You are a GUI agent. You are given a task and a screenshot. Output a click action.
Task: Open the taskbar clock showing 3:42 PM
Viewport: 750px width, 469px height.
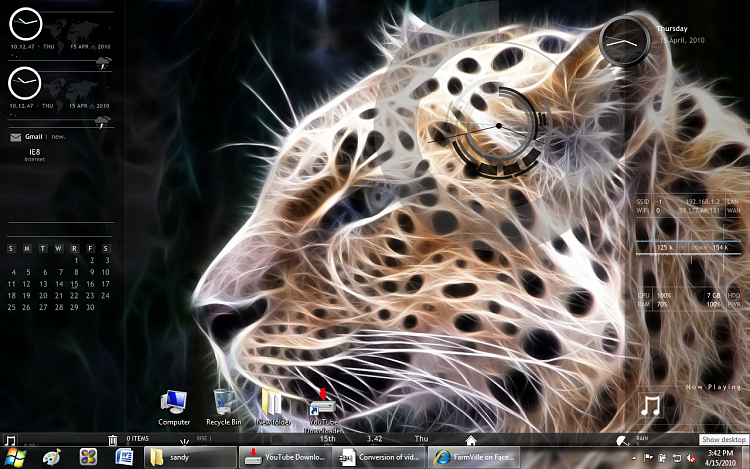tap(720, 453)
